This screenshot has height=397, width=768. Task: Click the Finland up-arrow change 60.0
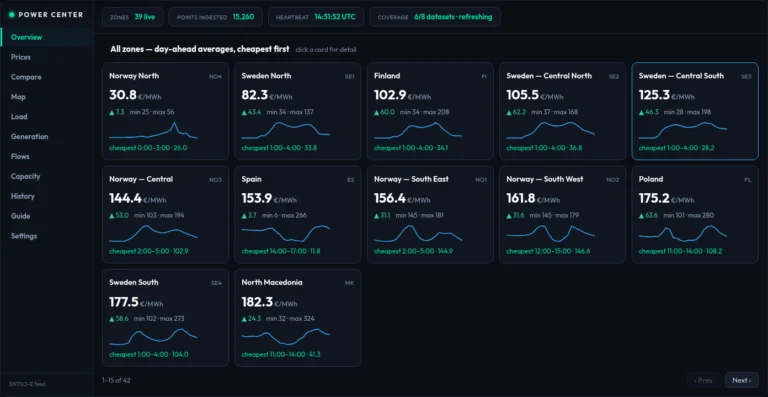tap(384, 112)
